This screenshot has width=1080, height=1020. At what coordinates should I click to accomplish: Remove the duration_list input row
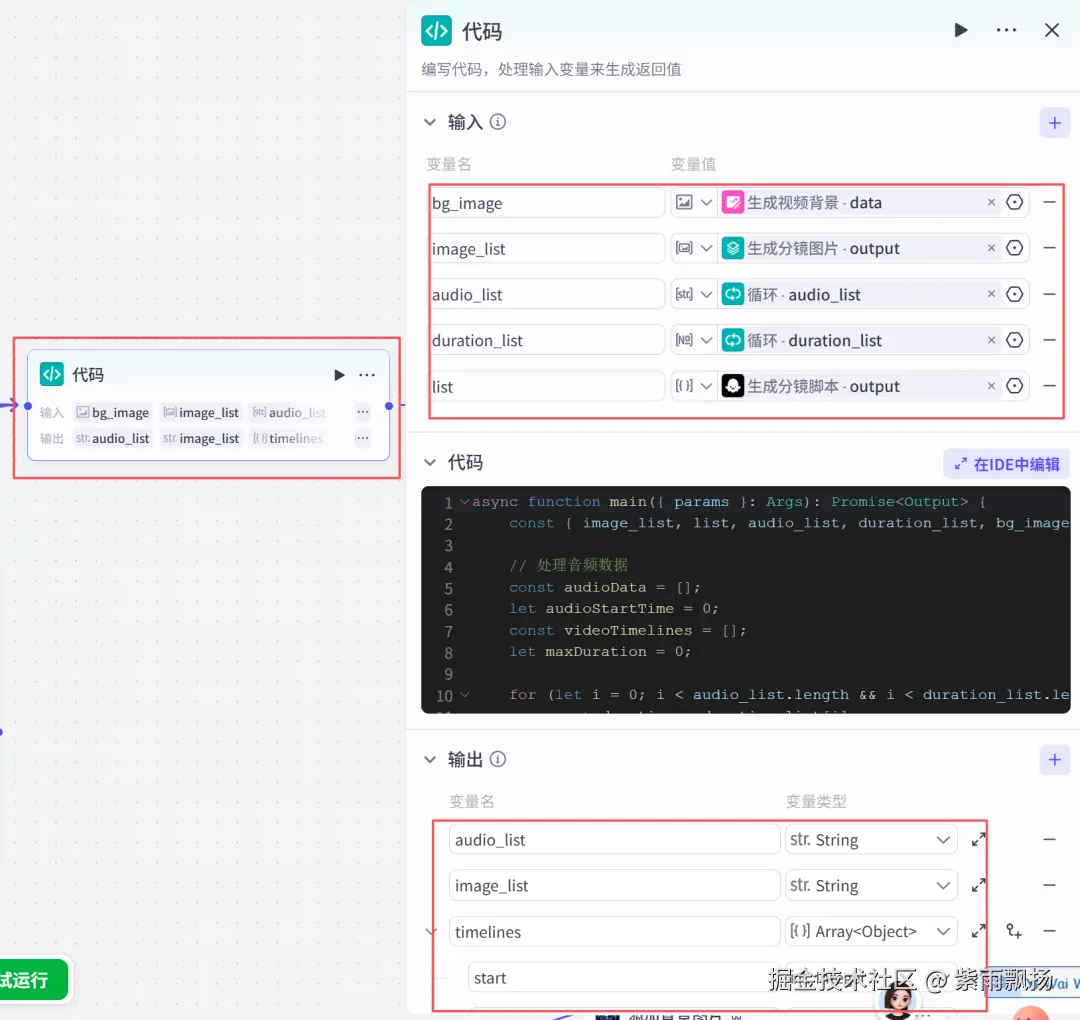pyautogui.click(x=1049, y=340)
